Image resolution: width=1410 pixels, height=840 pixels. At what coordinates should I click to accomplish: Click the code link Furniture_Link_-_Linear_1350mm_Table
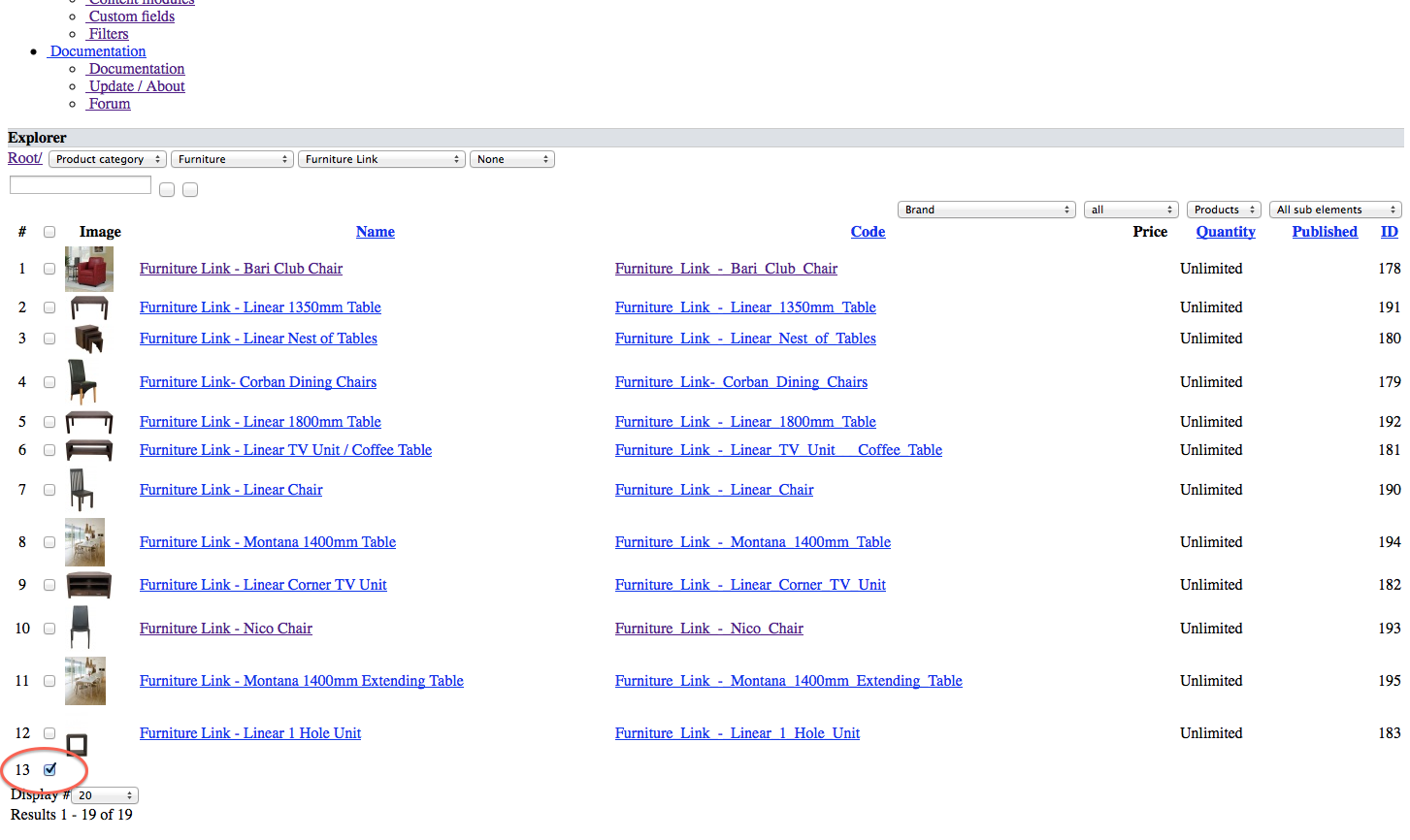coord(745,307)
